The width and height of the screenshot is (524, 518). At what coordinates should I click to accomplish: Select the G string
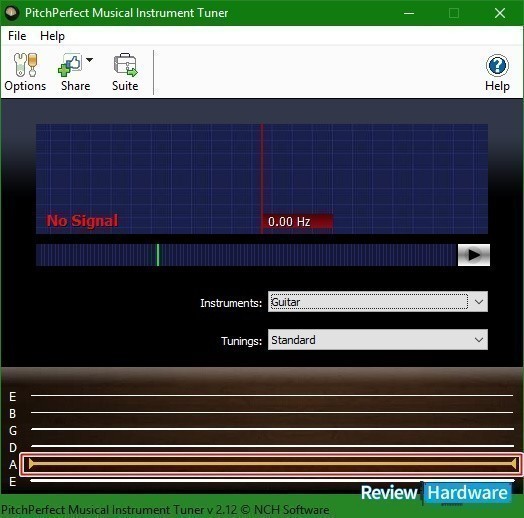pos(272,429)
